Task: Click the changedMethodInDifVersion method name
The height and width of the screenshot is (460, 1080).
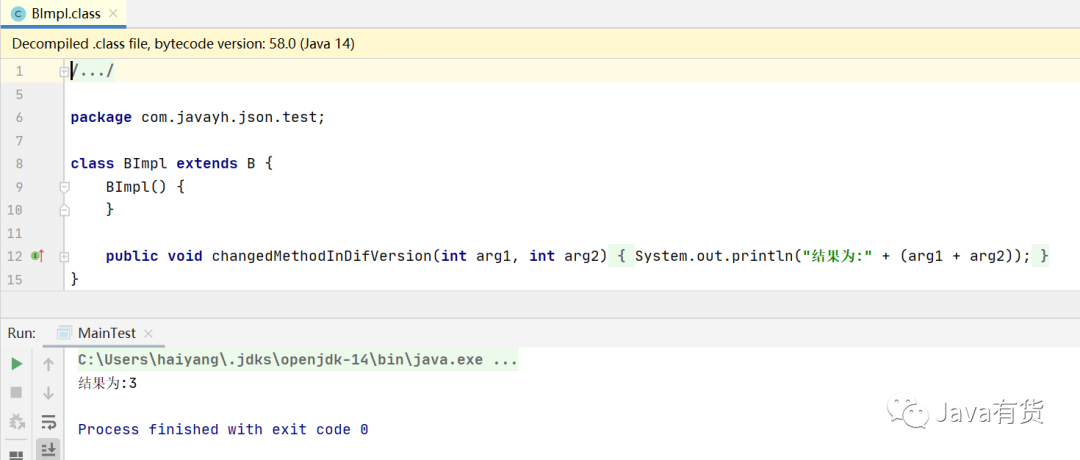Action: point(322,256)
